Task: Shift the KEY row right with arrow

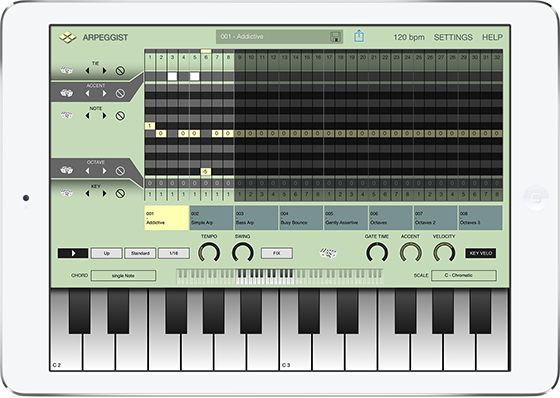Action: (105, 193)
